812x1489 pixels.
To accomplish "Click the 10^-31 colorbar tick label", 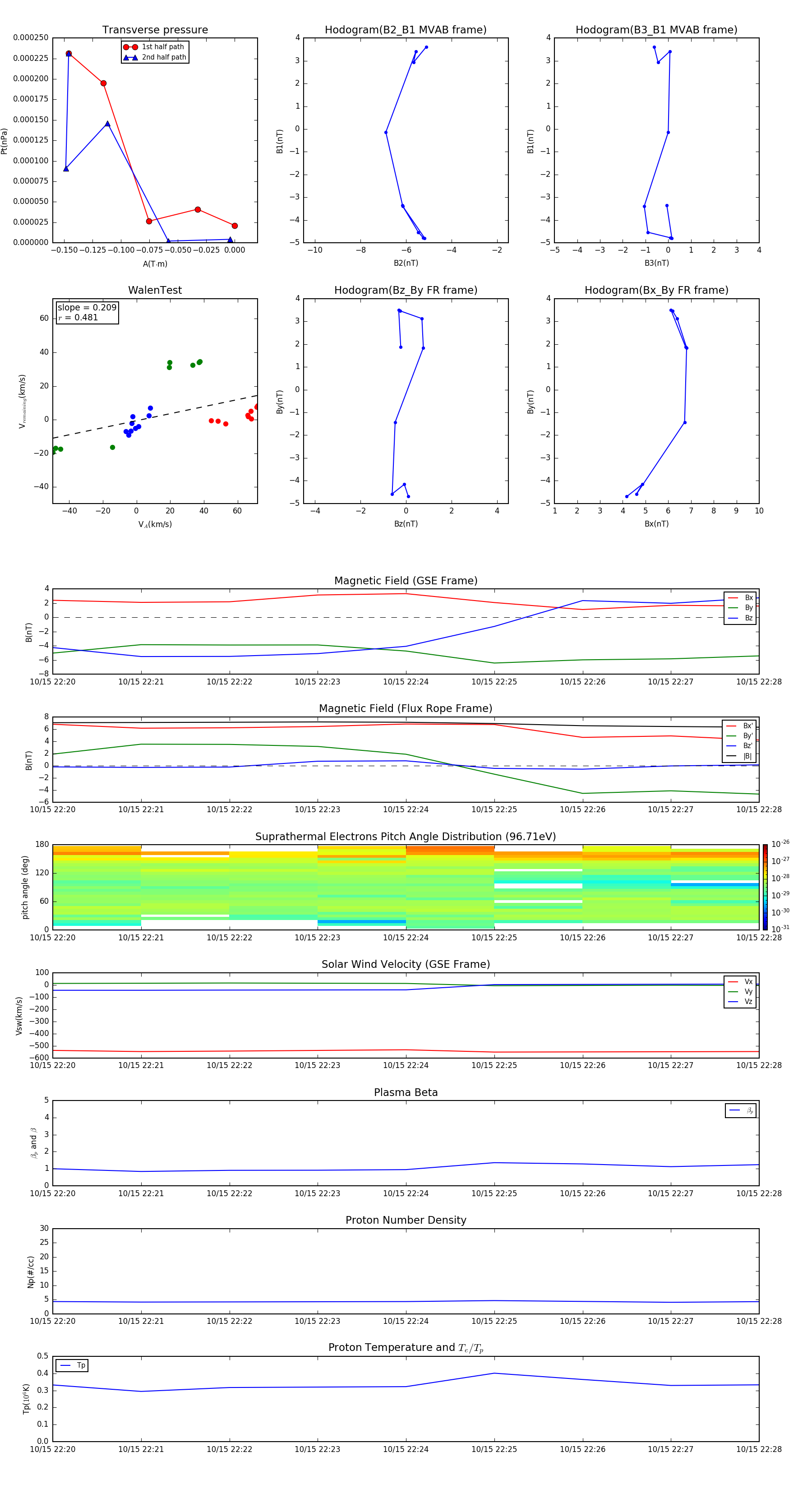I will (x=780, y=929).
